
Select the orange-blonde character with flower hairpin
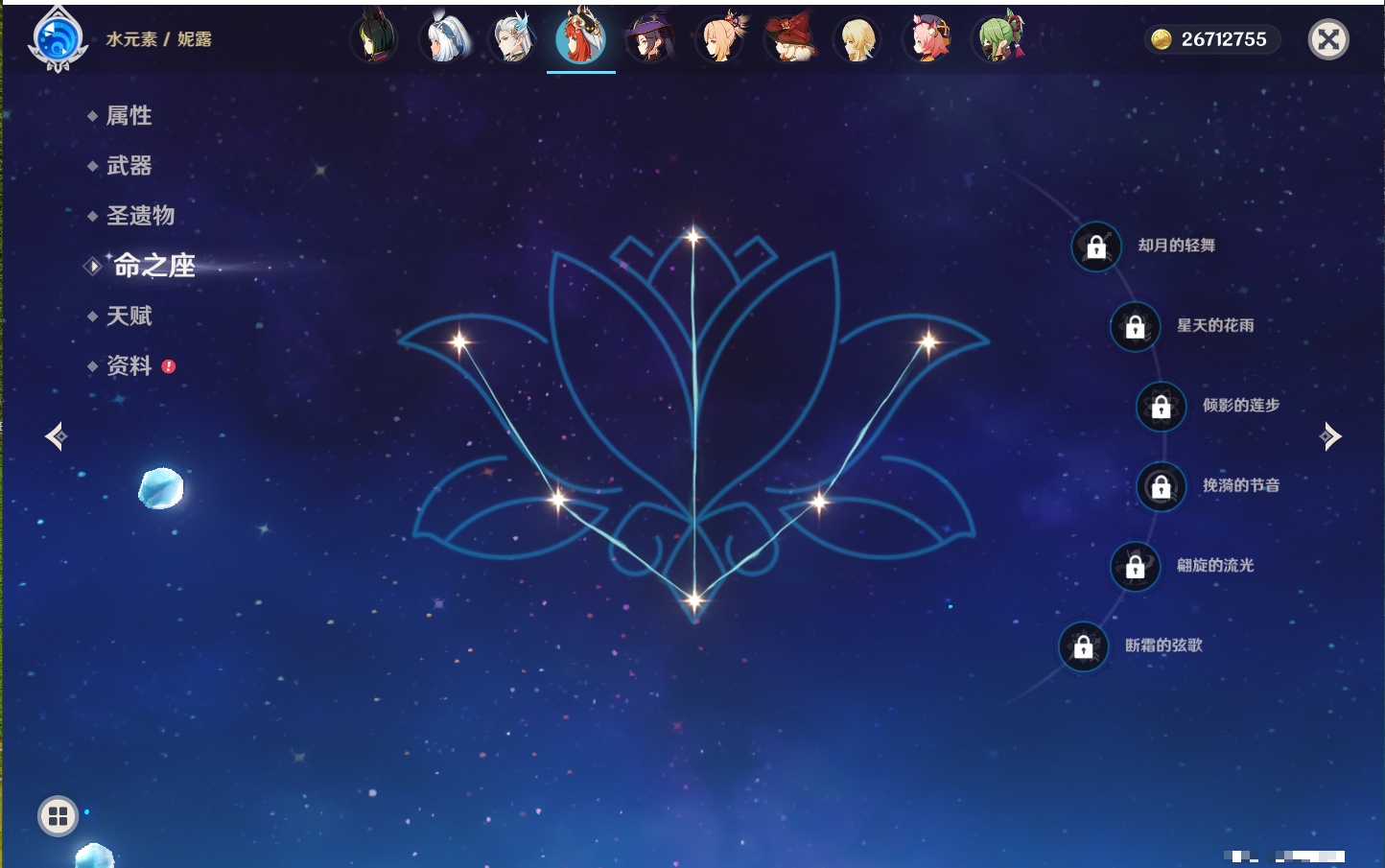tap(721, 39)
